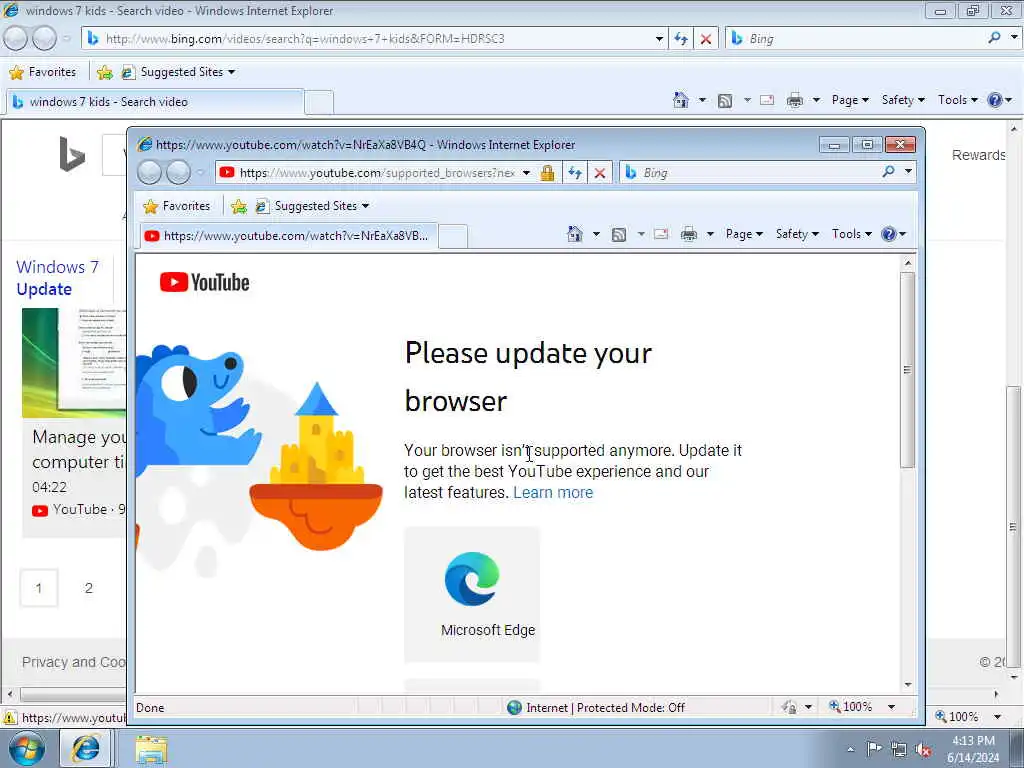Screen dimensions: 1024x768
Task: Open Windows 7 Update related search link
Action: click(57, 278)
